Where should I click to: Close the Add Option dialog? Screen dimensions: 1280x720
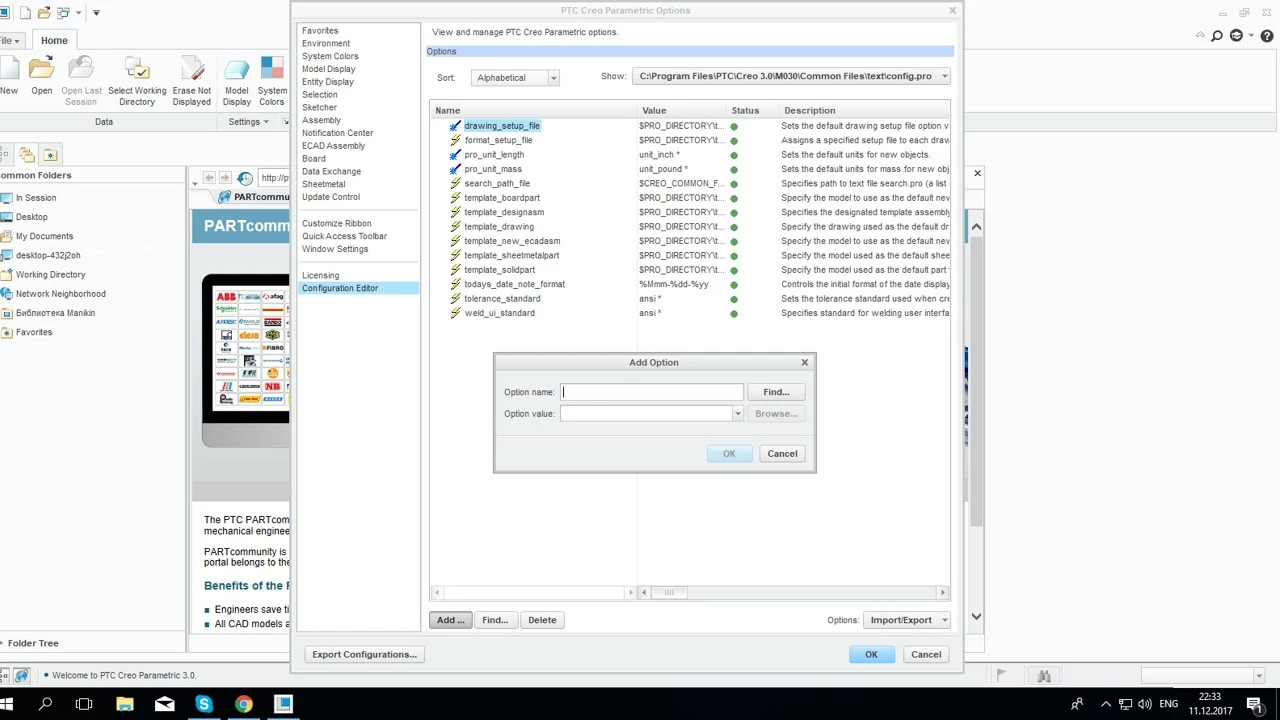click(804, 363)
